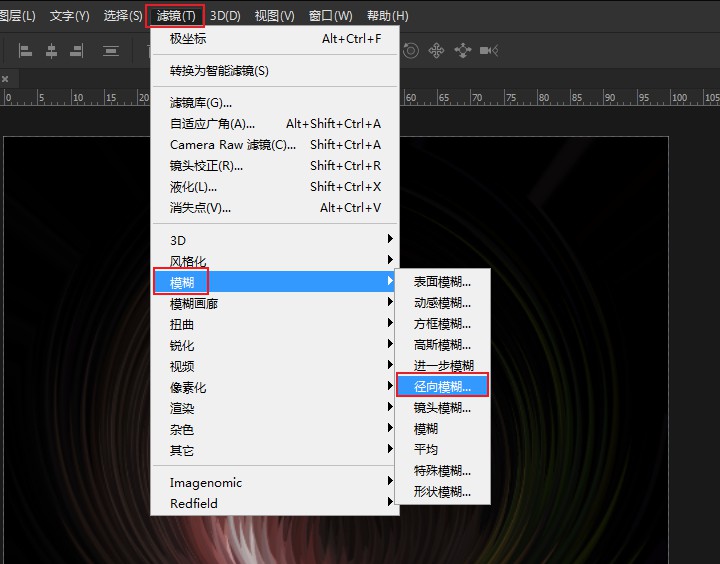Open 自适应广角(A)... filter
The width and height of the screenshot is (720, 564).
[x=275, y=124]
